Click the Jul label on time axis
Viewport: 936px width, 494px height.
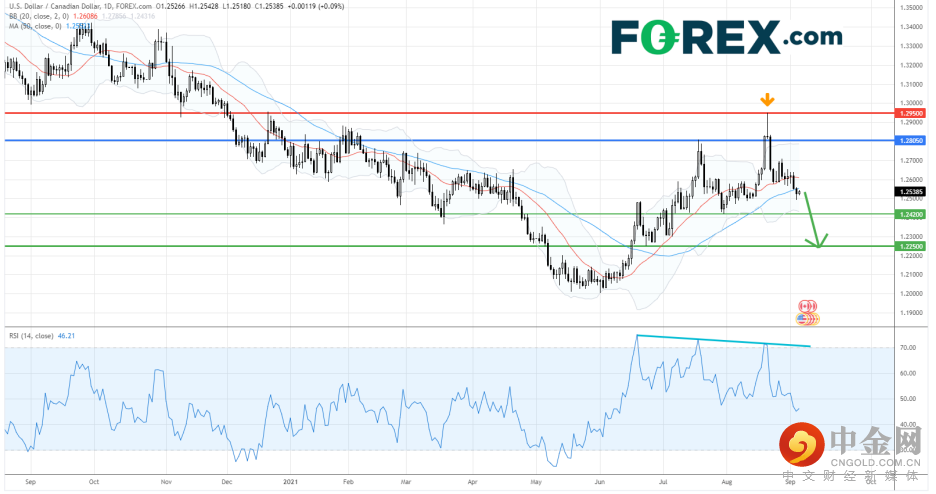coord(663,481)
